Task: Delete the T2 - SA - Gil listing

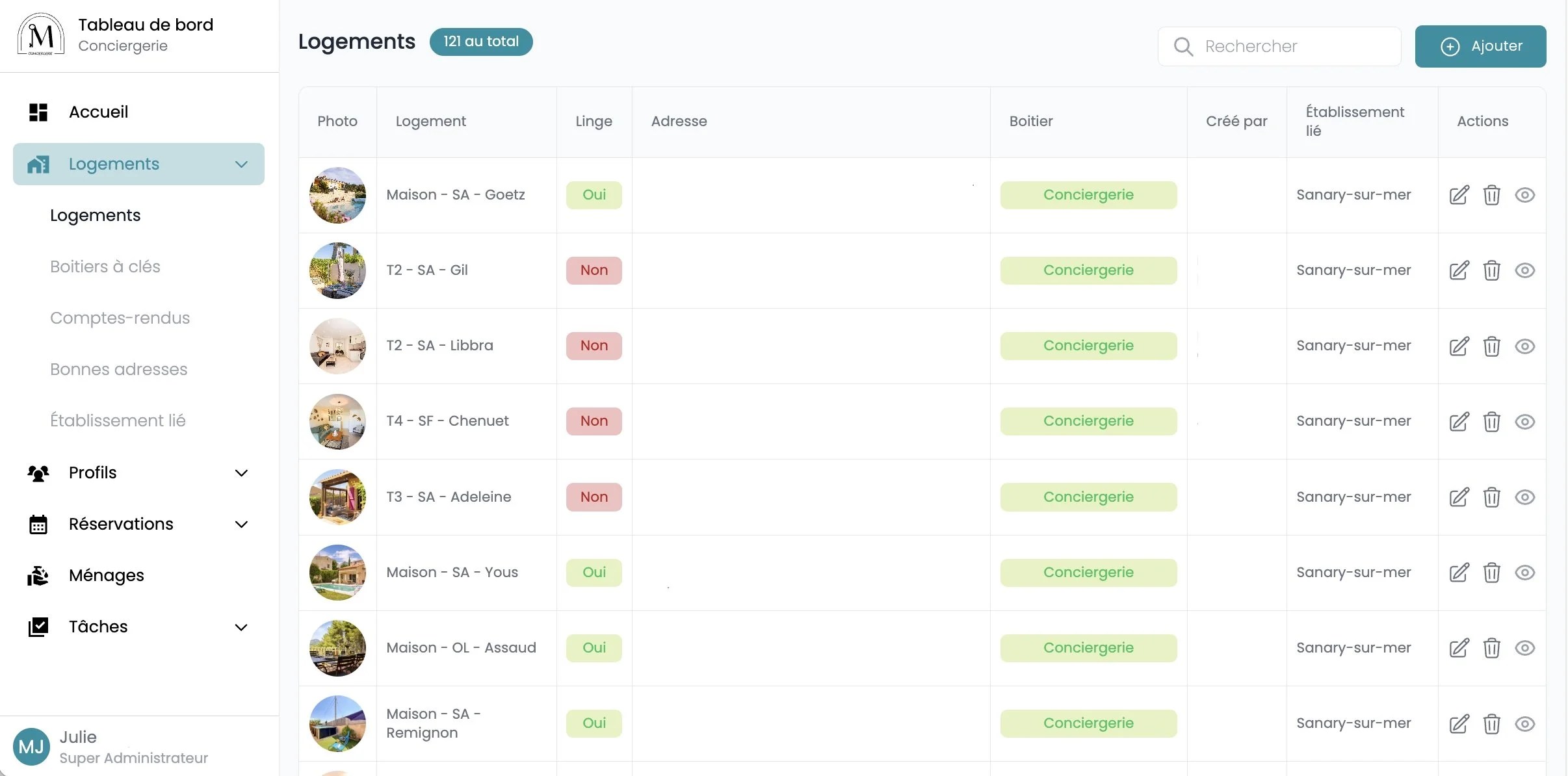Action: [1491, 270]
